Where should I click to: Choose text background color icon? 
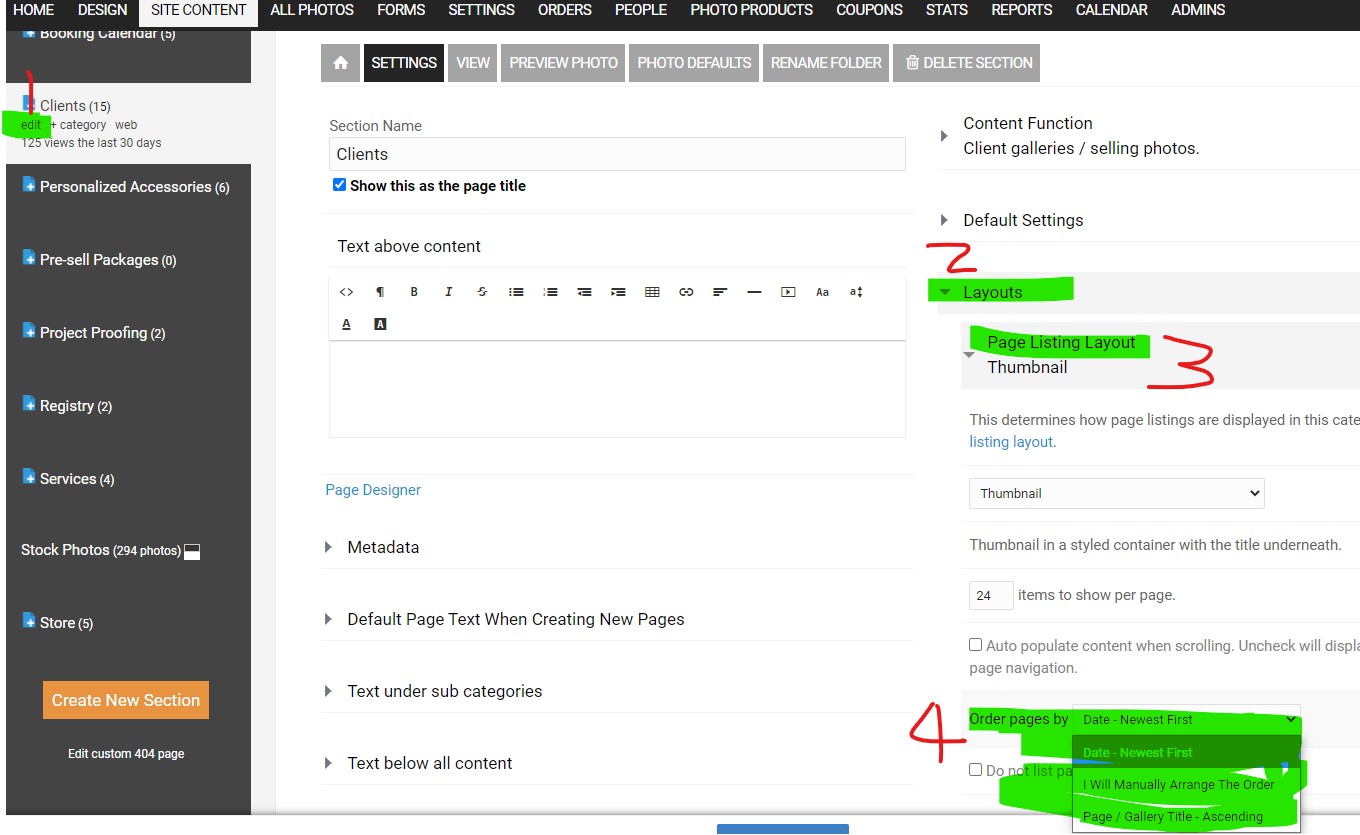click(380, 324)
